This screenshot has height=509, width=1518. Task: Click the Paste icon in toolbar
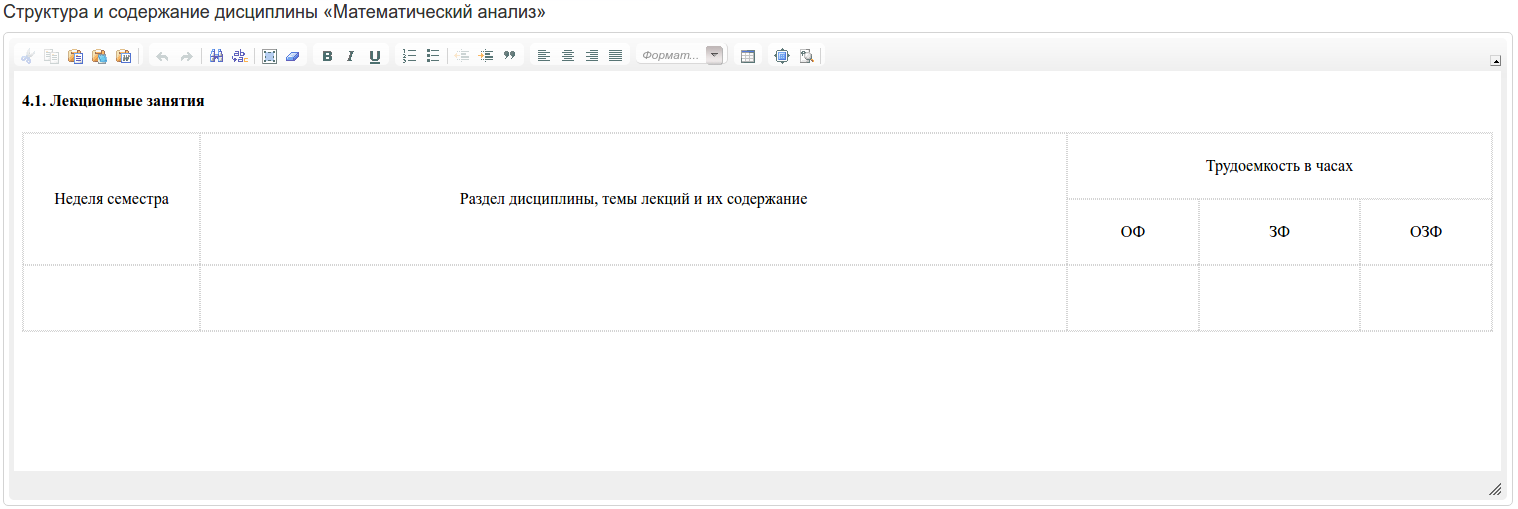(75, 56)
